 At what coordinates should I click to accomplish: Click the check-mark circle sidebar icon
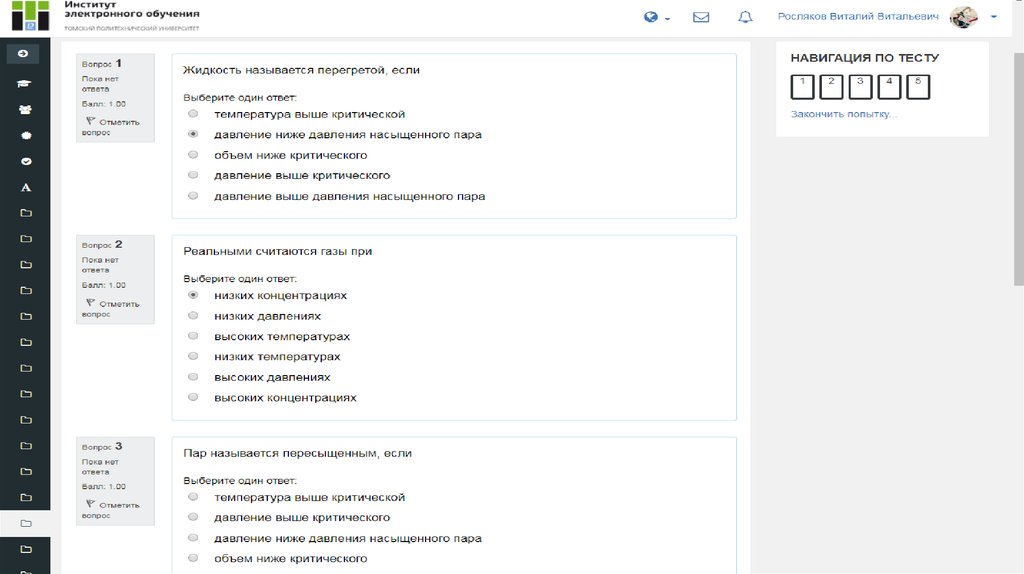pyautogui.click(x=25, y=161)
